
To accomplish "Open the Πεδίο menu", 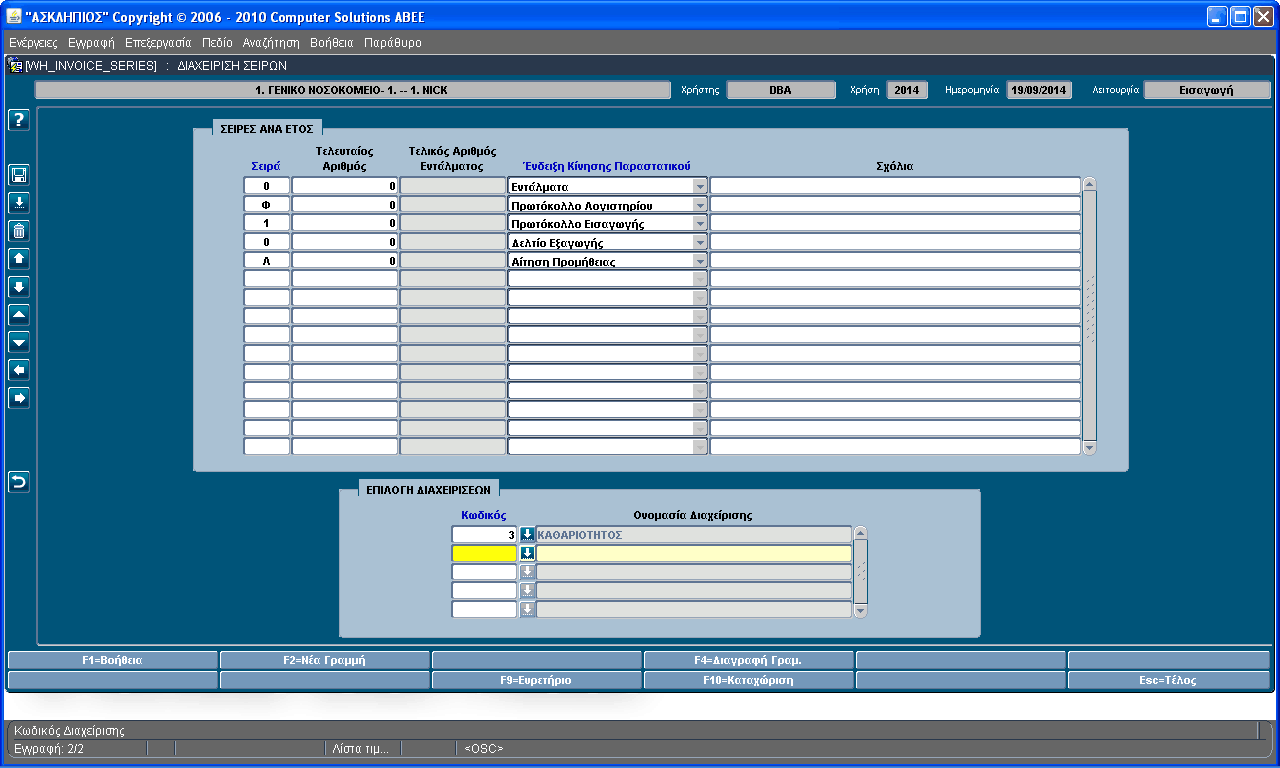I will pos(217,43).
